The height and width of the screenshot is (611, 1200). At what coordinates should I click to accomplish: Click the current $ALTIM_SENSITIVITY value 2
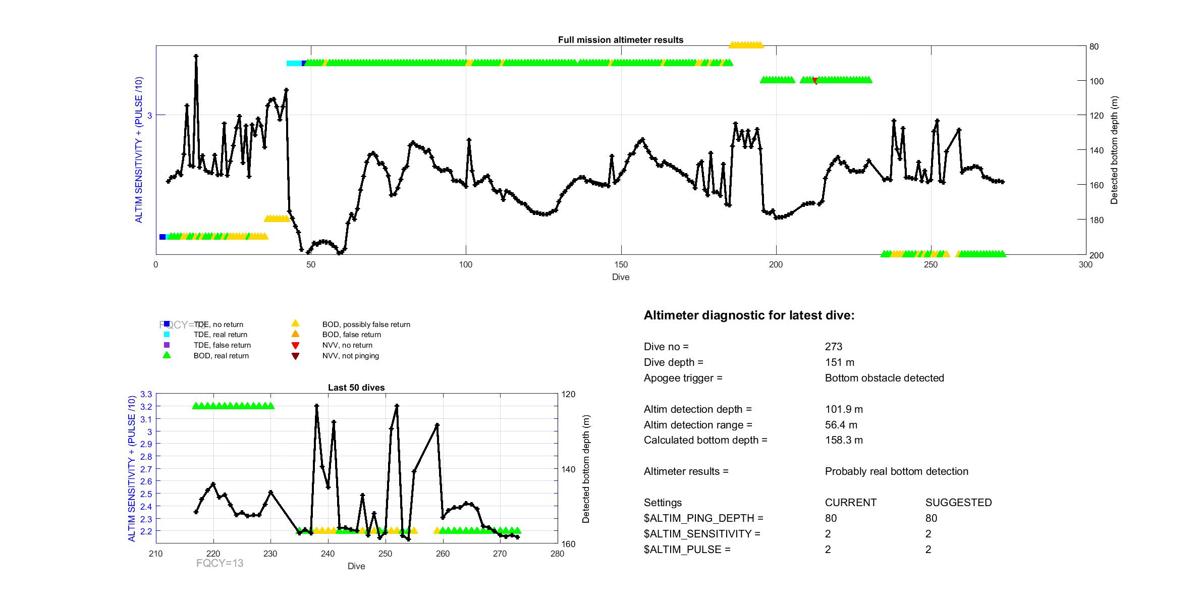click(828, 534)
